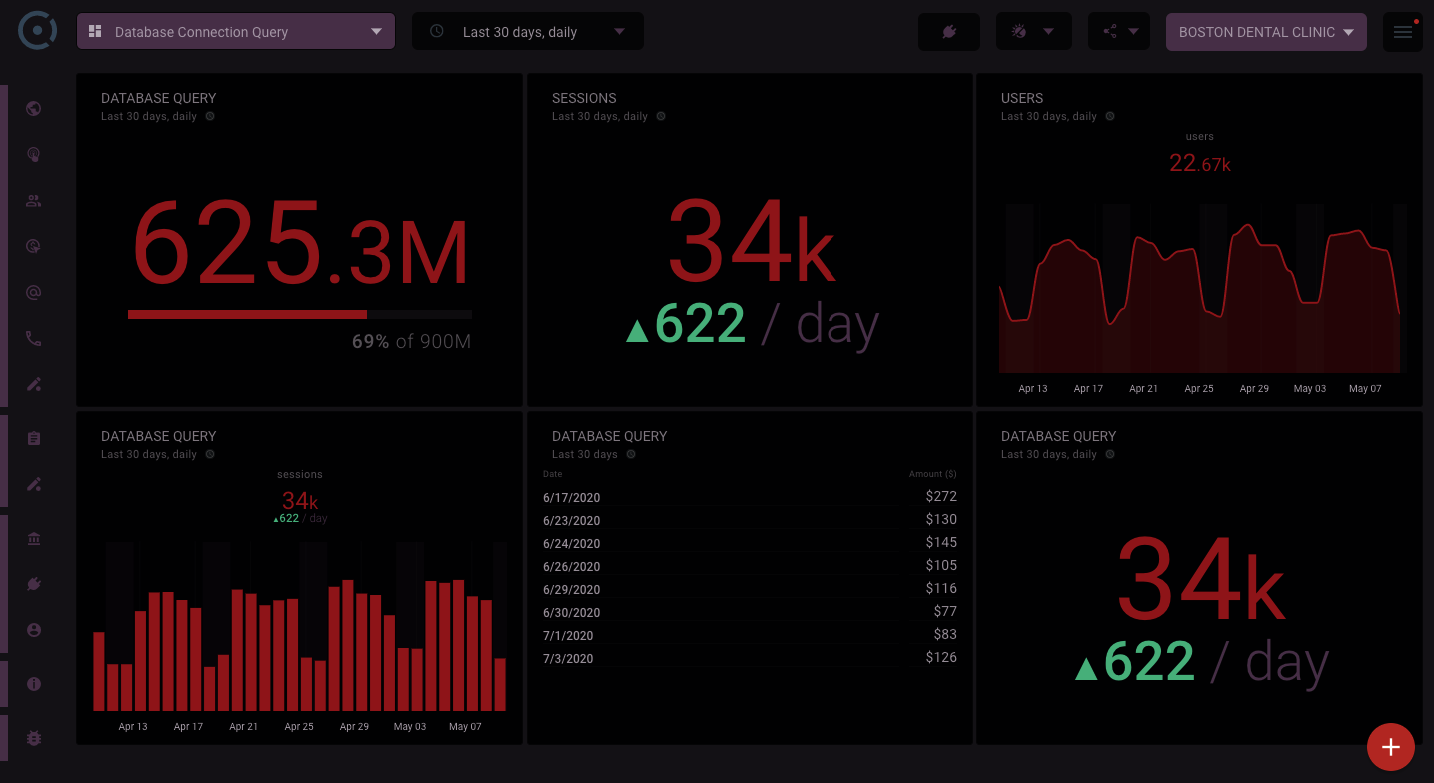Expand the Last 30 days, daily date range
Image resolution: width=1434 pixels, height=783 pixels.
528,32
